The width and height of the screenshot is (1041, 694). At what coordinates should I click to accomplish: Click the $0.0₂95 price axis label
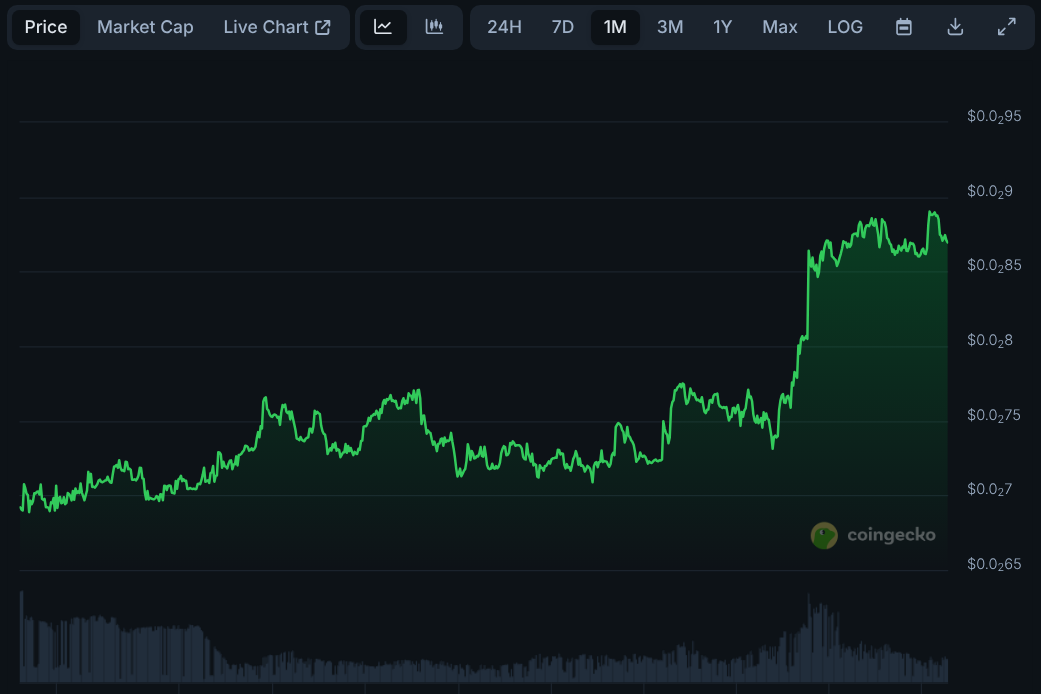pos(994,116)
